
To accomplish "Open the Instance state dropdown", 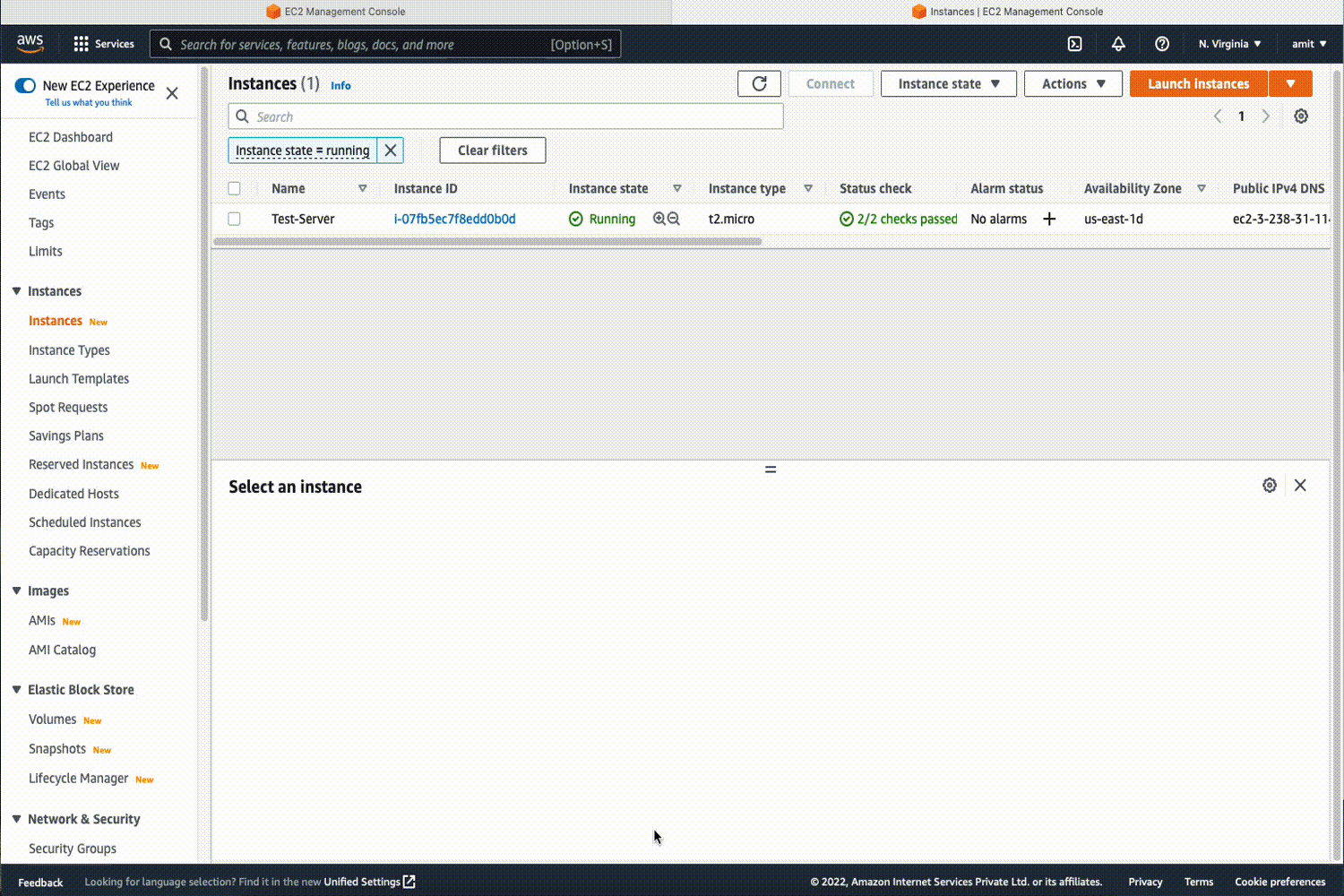I will [948, 83].
